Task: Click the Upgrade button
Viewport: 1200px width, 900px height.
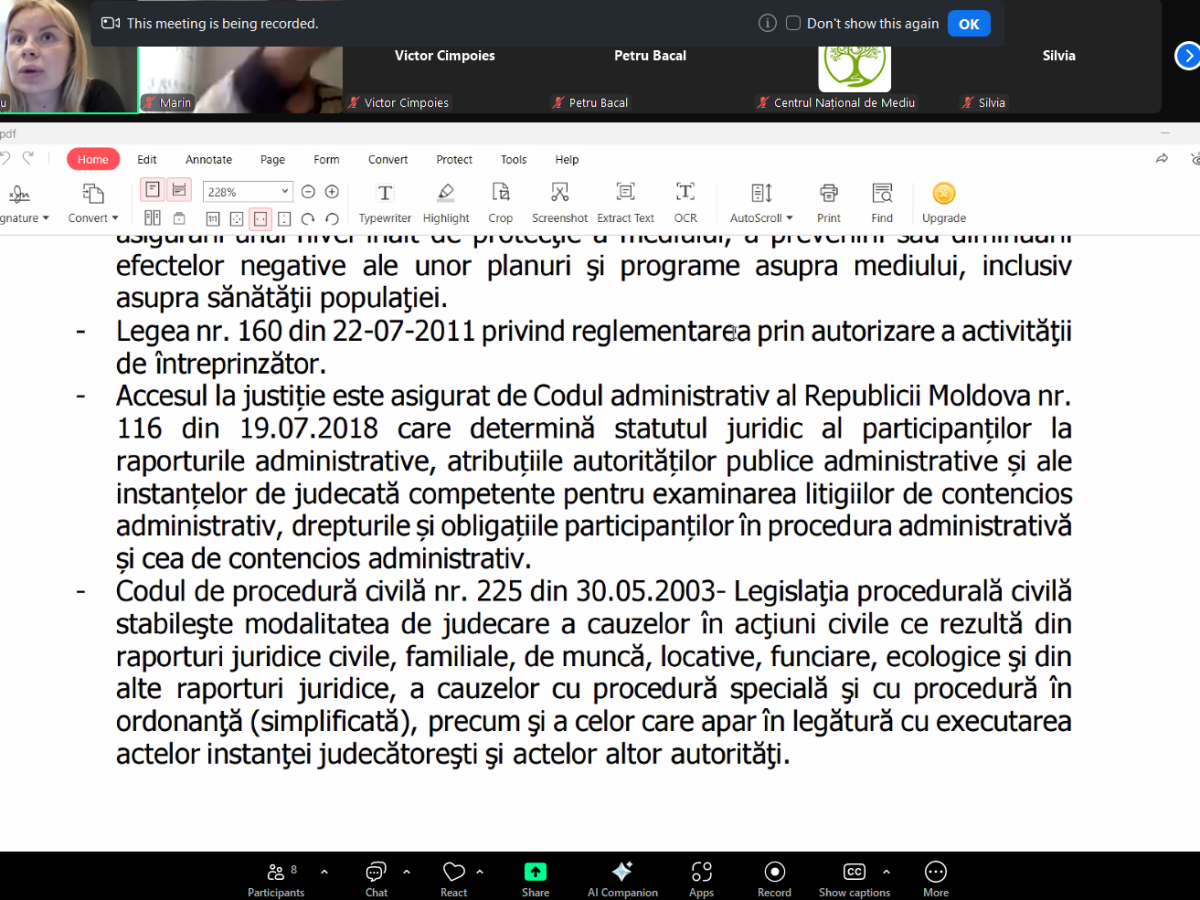Action: click(x=943, y=202)
